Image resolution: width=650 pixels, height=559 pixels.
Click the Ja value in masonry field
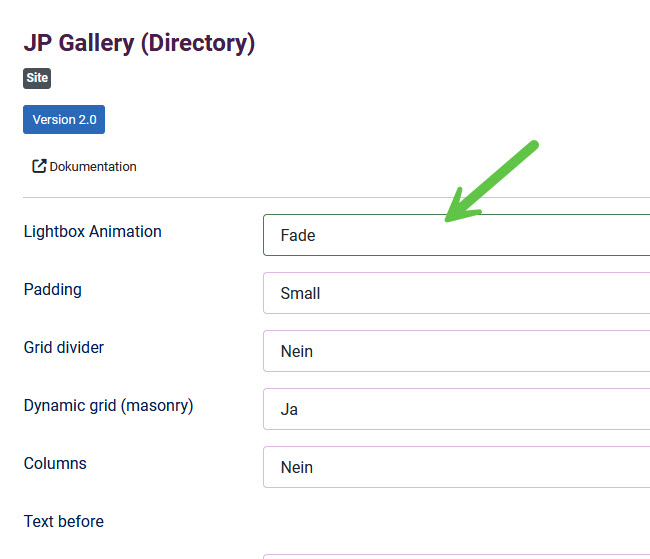click(289, 410)
